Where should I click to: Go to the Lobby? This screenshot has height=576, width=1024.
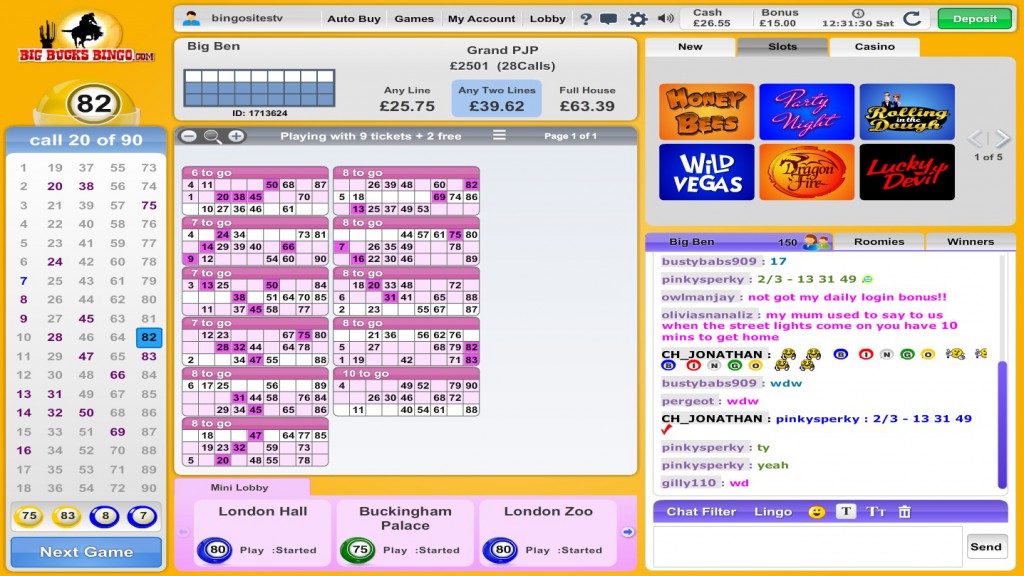[x=547, y=19]
